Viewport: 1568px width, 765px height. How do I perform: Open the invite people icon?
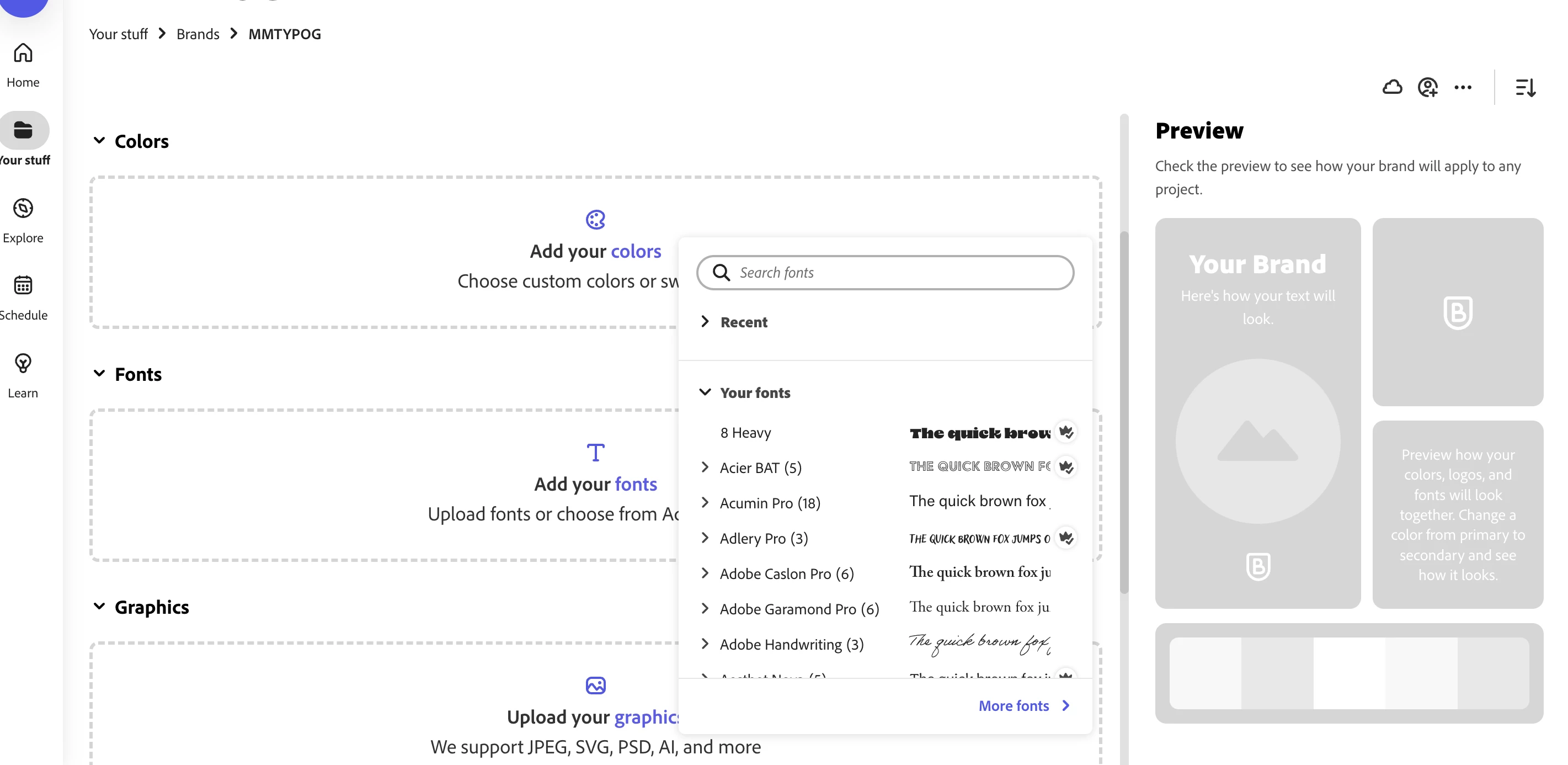(x=1427, y=87)
